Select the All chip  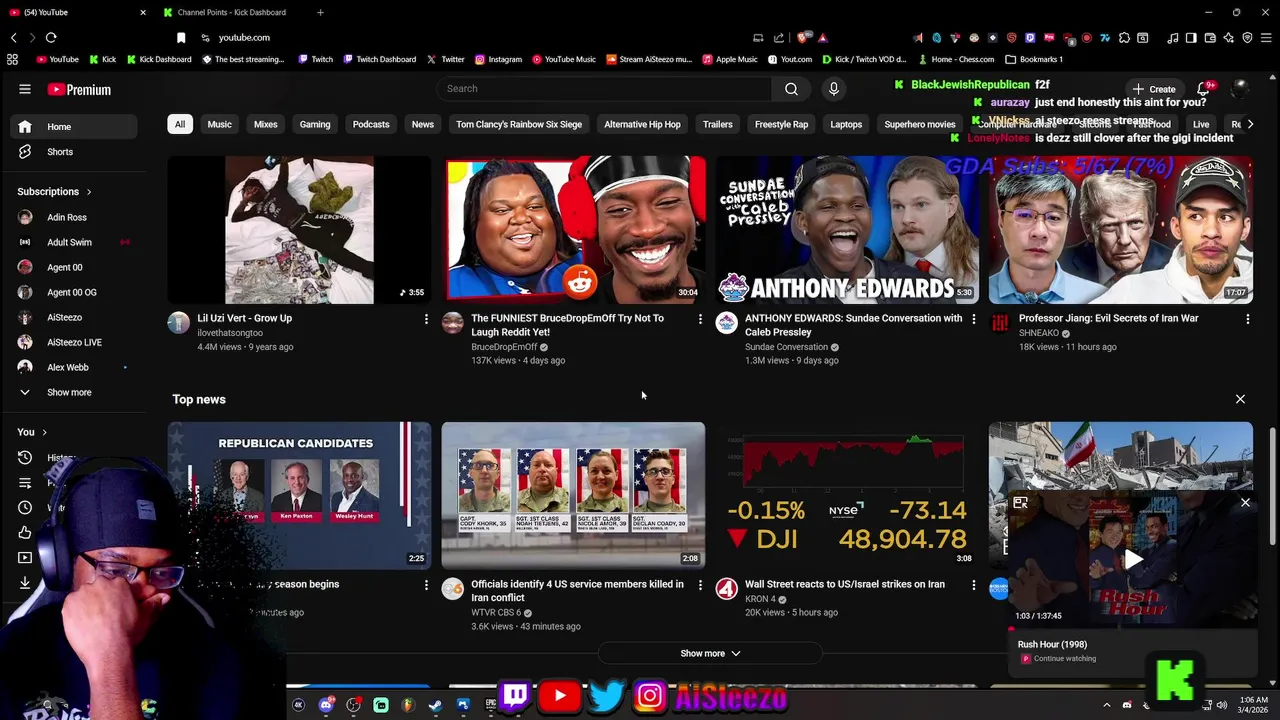180,124
